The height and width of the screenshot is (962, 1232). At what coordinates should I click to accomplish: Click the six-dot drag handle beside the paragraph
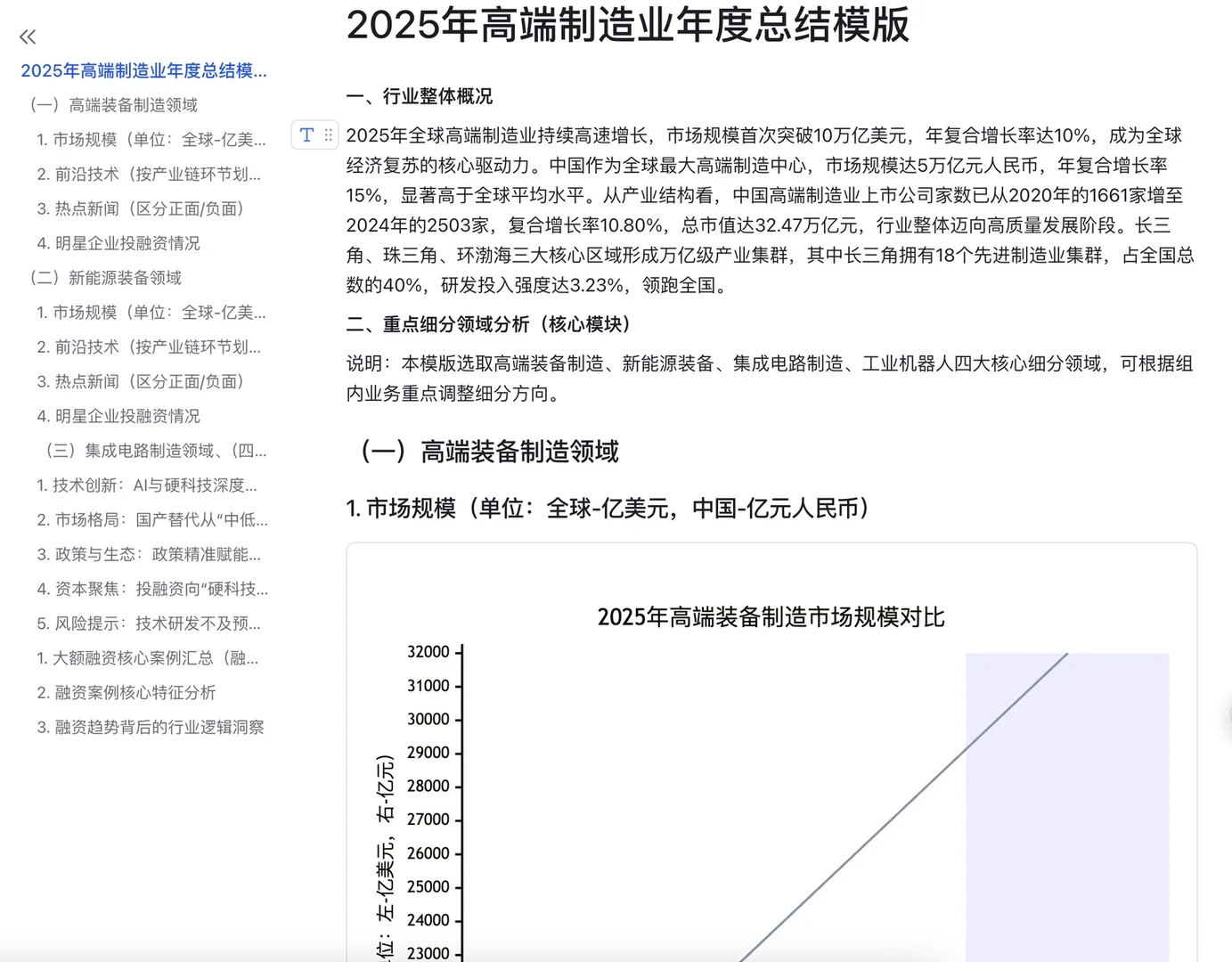pos(328,135)
